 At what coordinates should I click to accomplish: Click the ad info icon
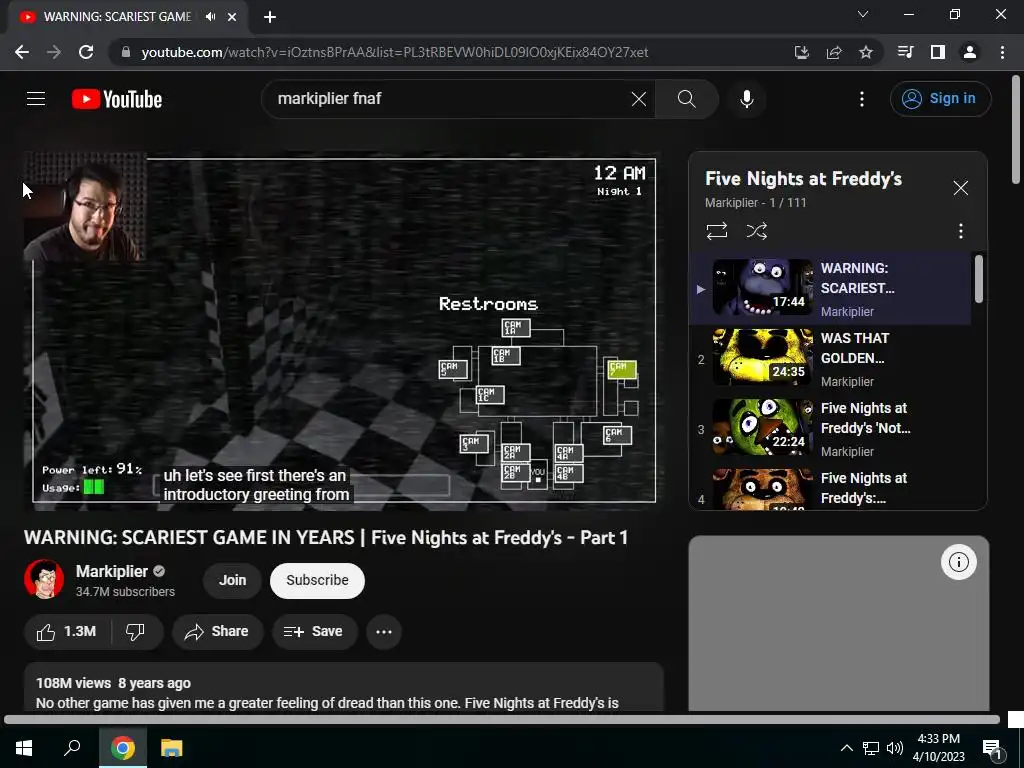coord(959,562)
